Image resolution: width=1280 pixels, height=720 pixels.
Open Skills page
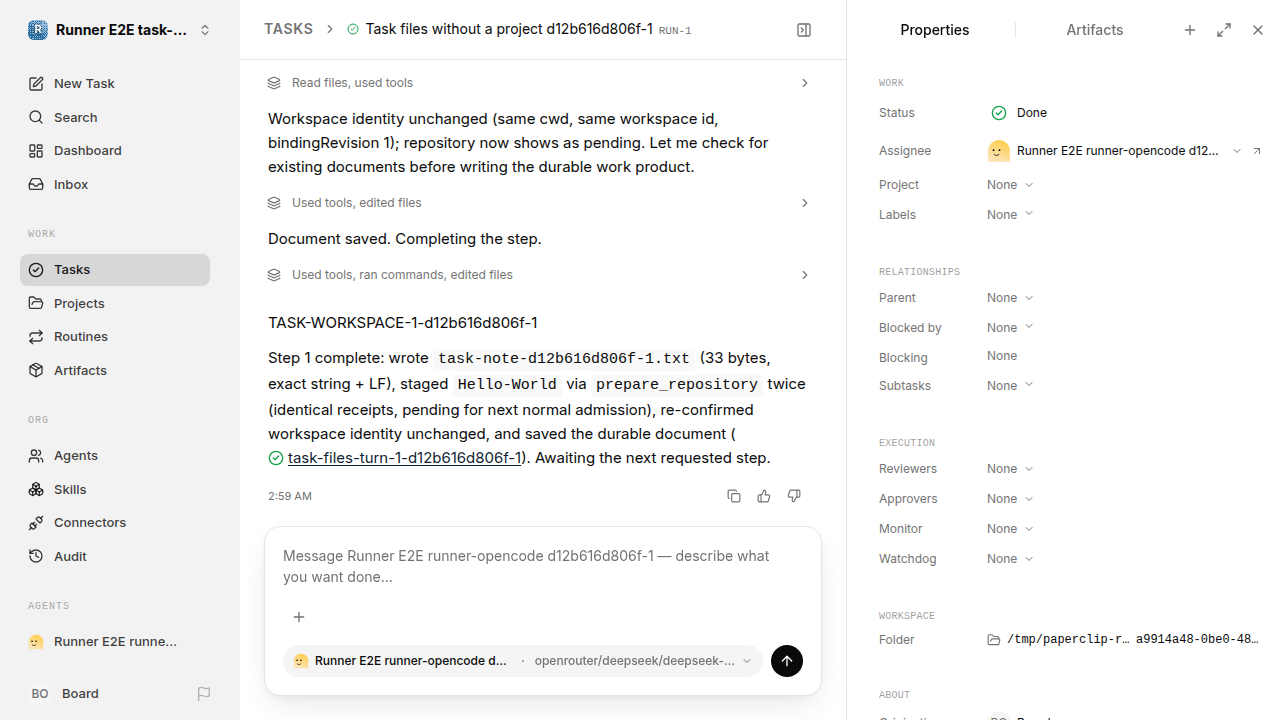coord(115,489)
